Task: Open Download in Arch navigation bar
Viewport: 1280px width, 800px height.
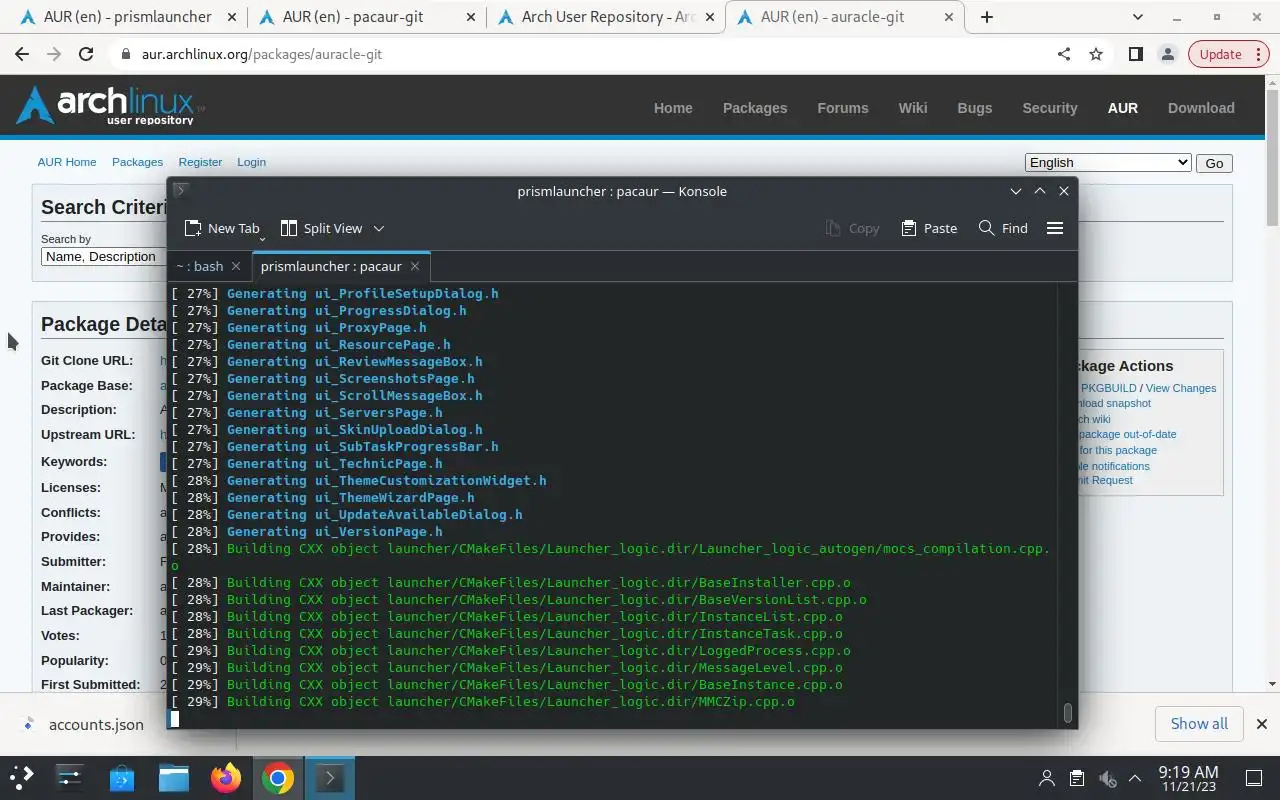Action: coord(1201,108)
